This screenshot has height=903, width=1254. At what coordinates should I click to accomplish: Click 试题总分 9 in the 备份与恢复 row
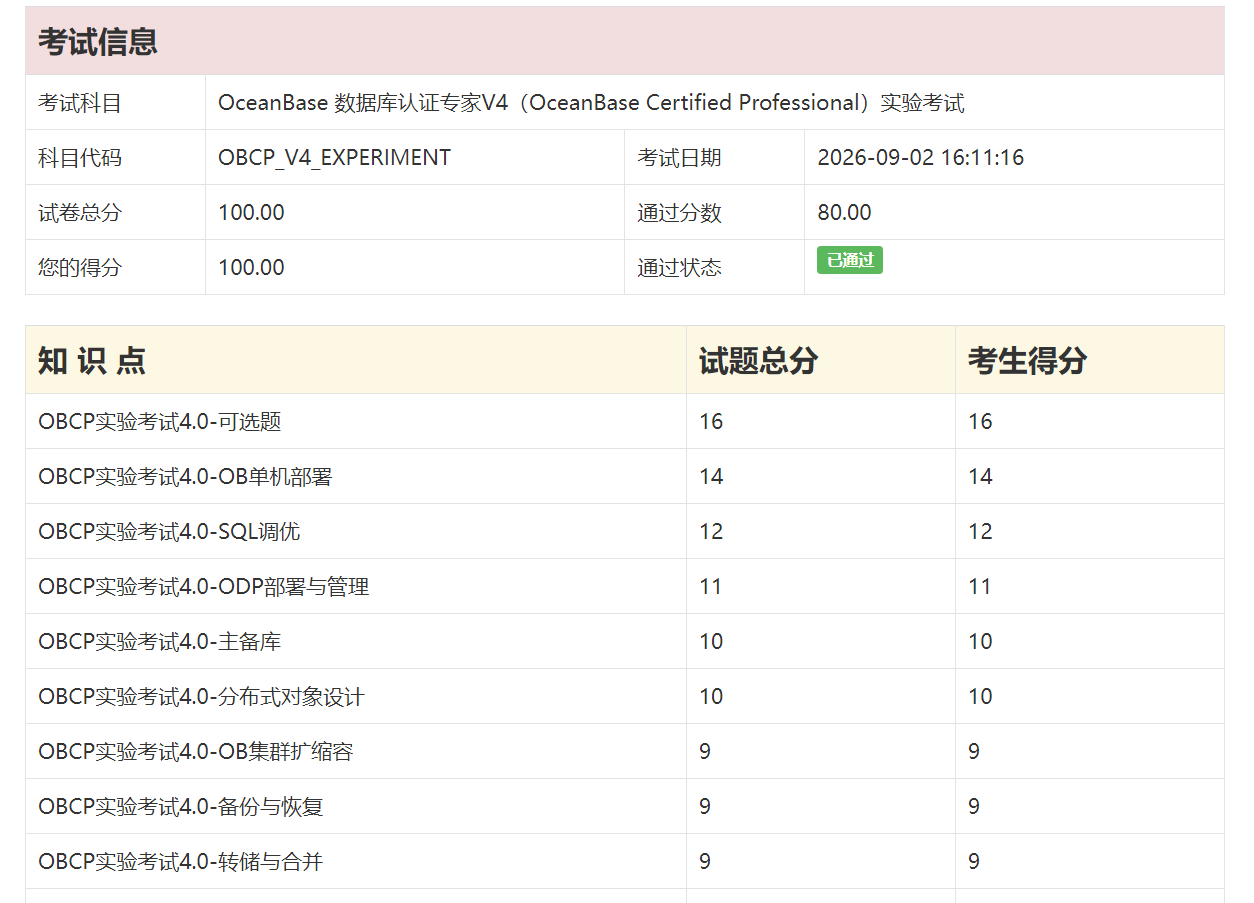click(x=705, y=807)
